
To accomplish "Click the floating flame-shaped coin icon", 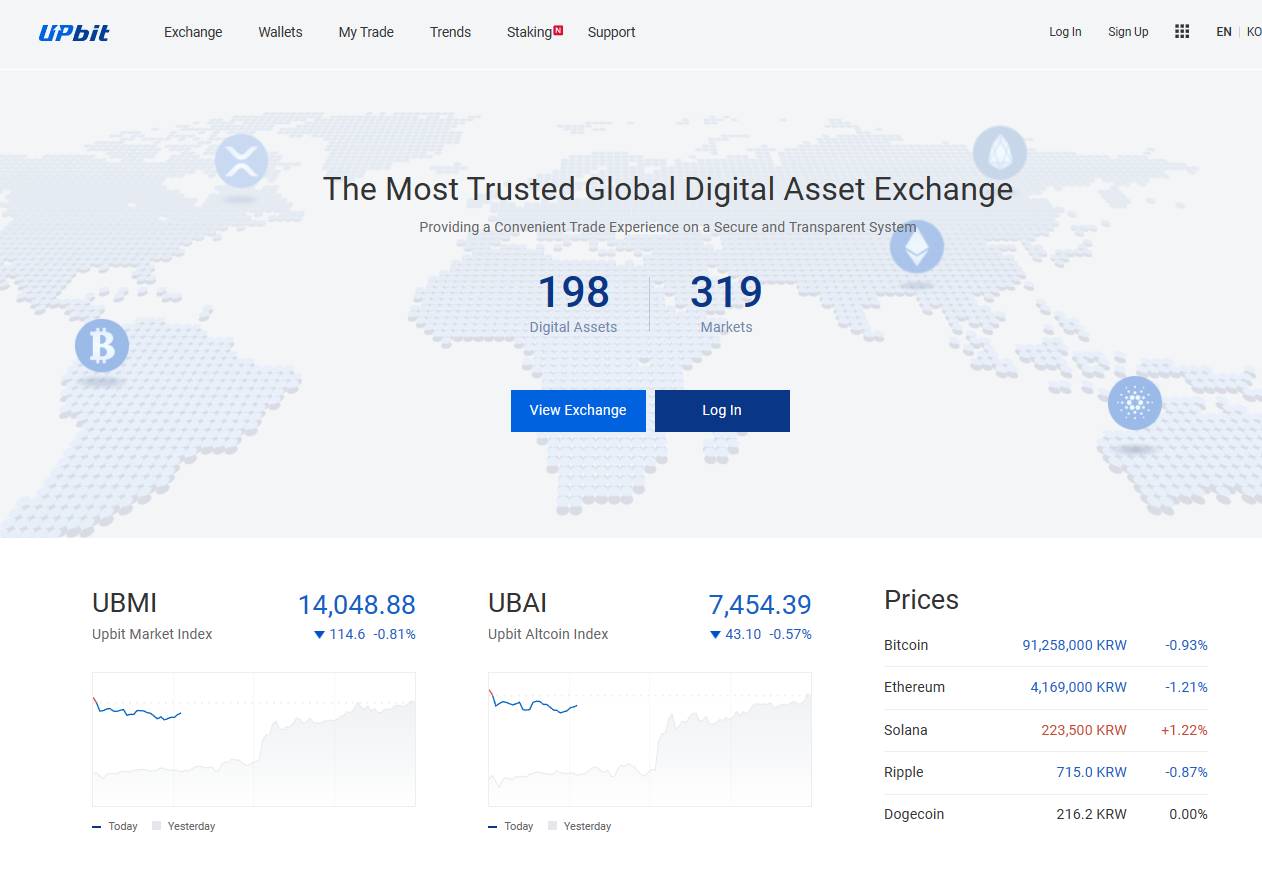I will (1000, 153).
